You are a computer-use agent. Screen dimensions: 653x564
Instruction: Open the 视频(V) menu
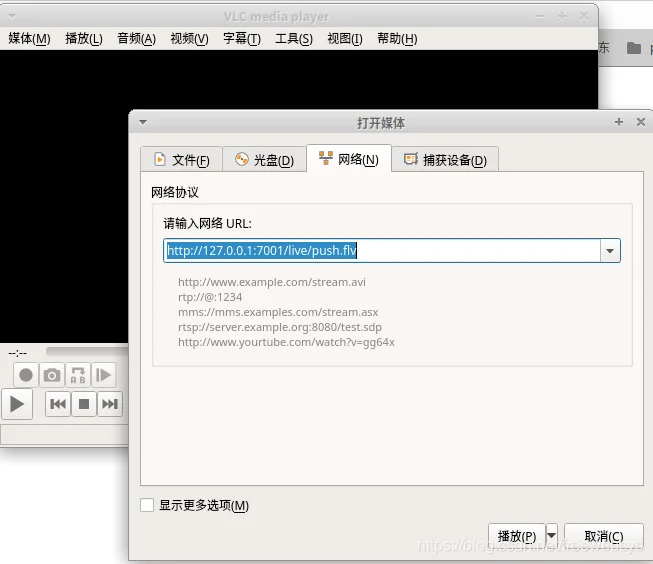point(189,39)
